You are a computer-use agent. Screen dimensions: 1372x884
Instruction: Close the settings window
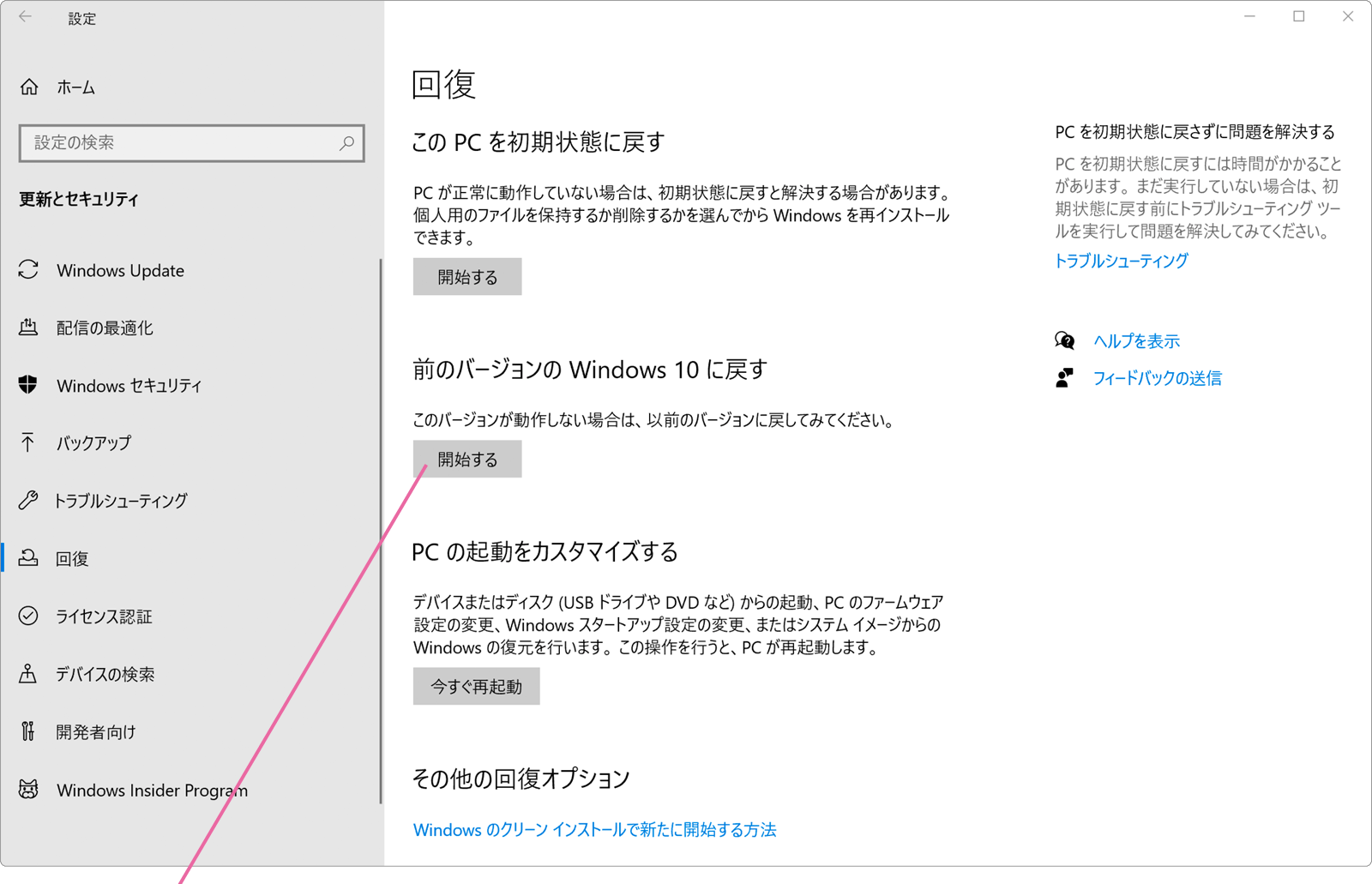tap(1348, 16)
